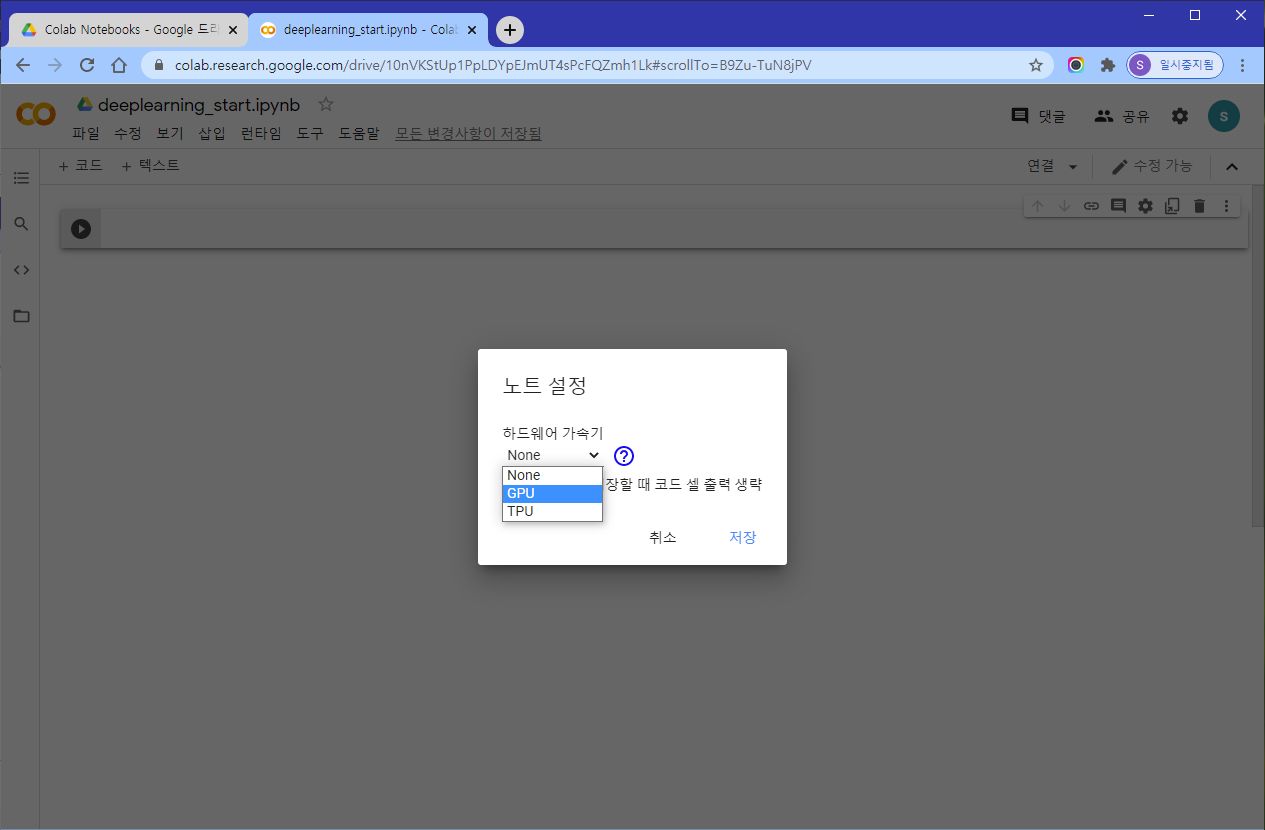Rename notebook title deeplearning_start.ipynb

pos(199,105)
